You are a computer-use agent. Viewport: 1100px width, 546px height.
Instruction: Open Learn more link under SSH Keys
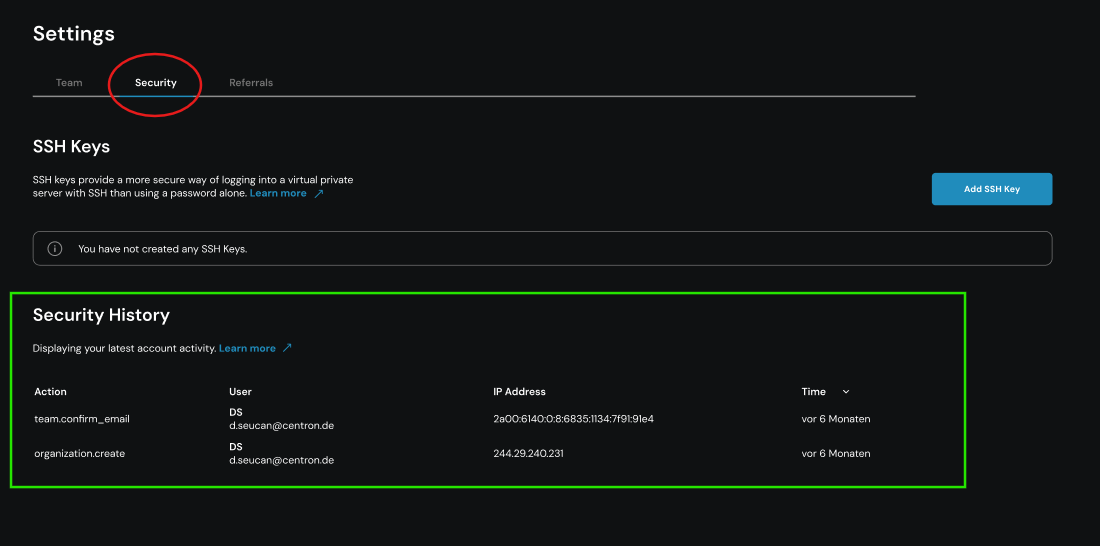click(278, 193)
